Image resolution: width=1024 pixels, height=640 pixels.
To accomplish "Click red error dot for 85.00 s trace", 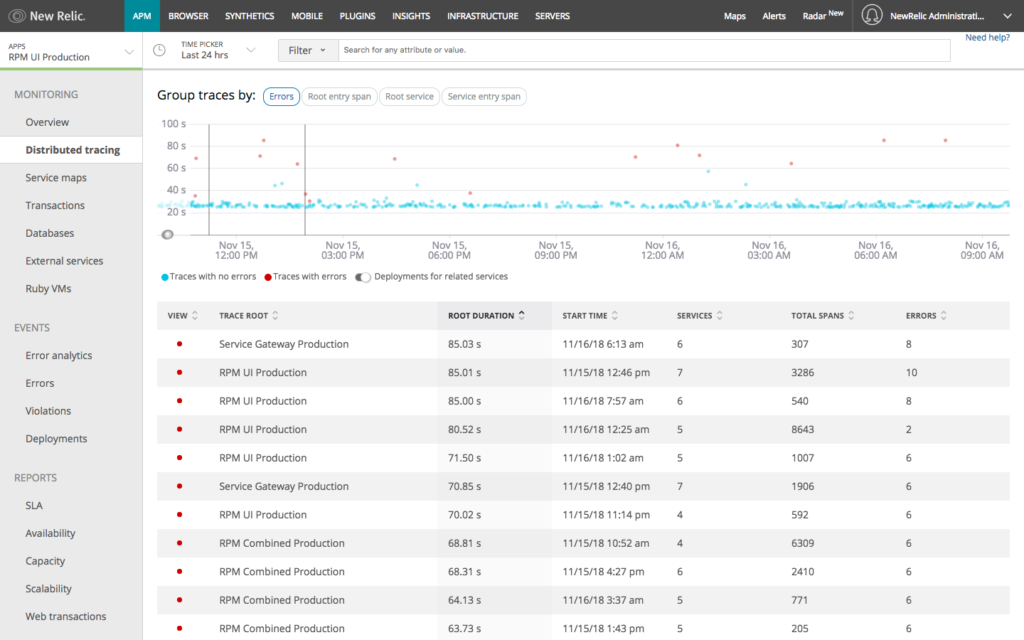I will pos(179,400).
